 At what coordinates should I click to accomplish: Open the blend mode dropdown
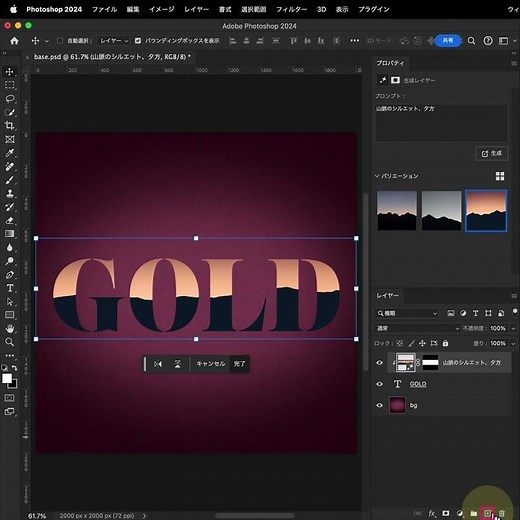pyautogui.click(x=418, y=328)
